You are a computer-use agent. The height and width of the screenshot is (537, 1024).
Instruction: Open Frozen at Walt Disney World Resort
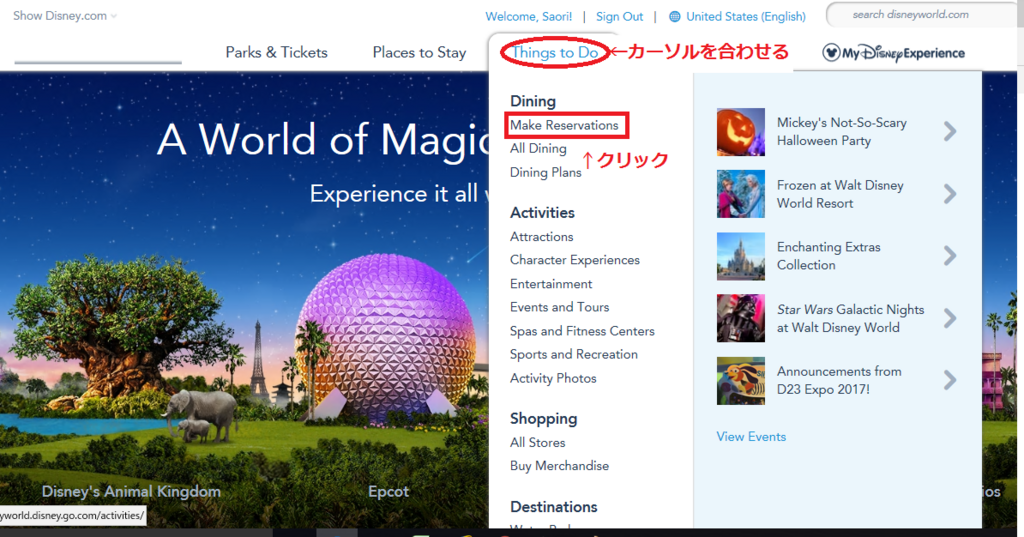[x=840, y=194]
